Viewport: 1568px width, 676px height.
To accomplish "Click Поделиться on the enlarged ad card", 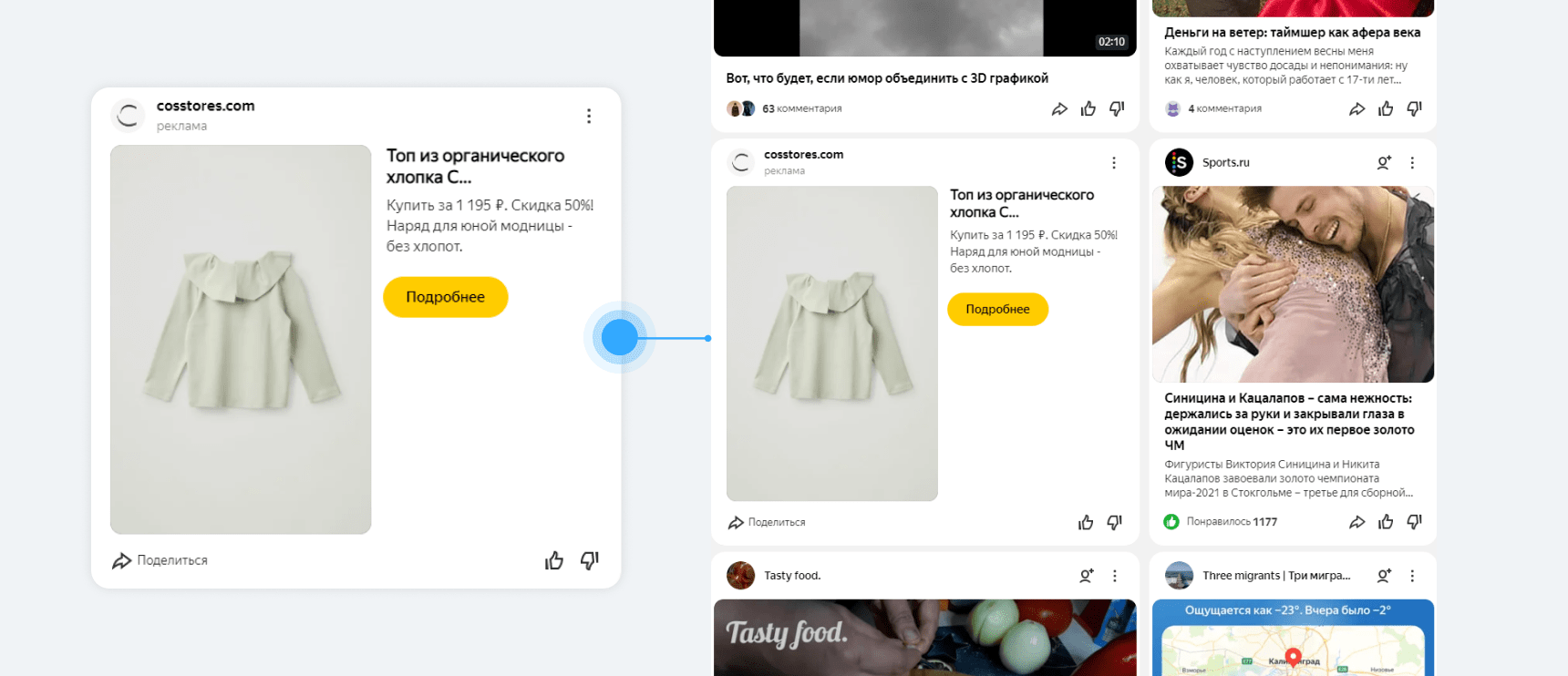I will pos(160,560).
